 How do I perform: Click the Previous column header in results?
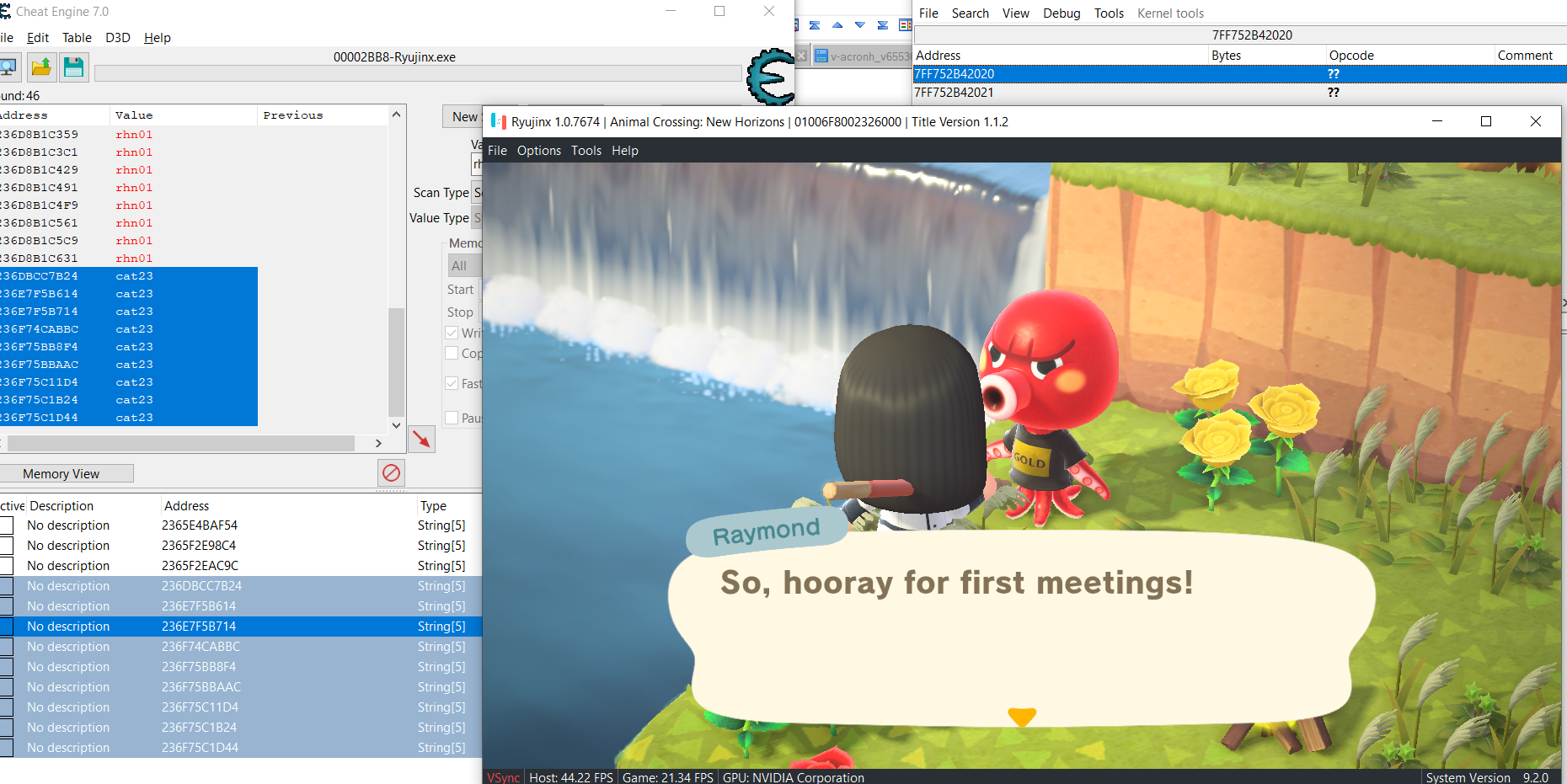323,115
